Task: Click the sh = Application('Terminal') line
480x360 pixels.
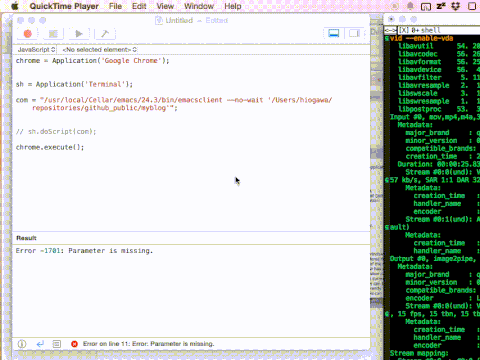Action: (x=74, y=84)
